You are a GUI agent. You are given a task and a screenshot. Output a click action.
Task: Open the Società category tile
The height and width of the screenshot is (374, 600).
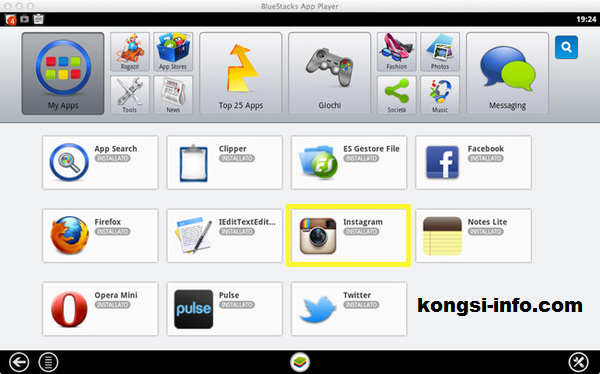pyautogui.click(x=396, y=95)
